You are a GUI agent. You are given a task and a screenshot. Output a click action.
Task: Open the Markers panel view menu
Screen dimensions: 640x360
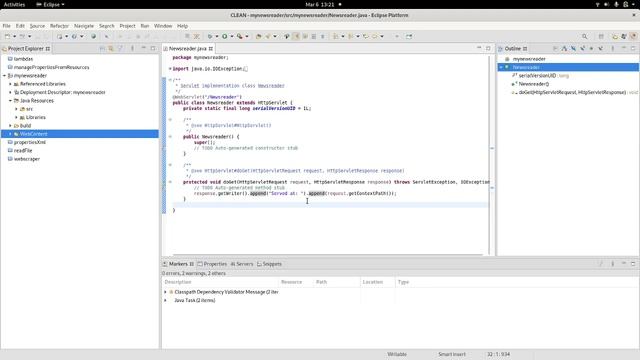click(x=613, y=264)
